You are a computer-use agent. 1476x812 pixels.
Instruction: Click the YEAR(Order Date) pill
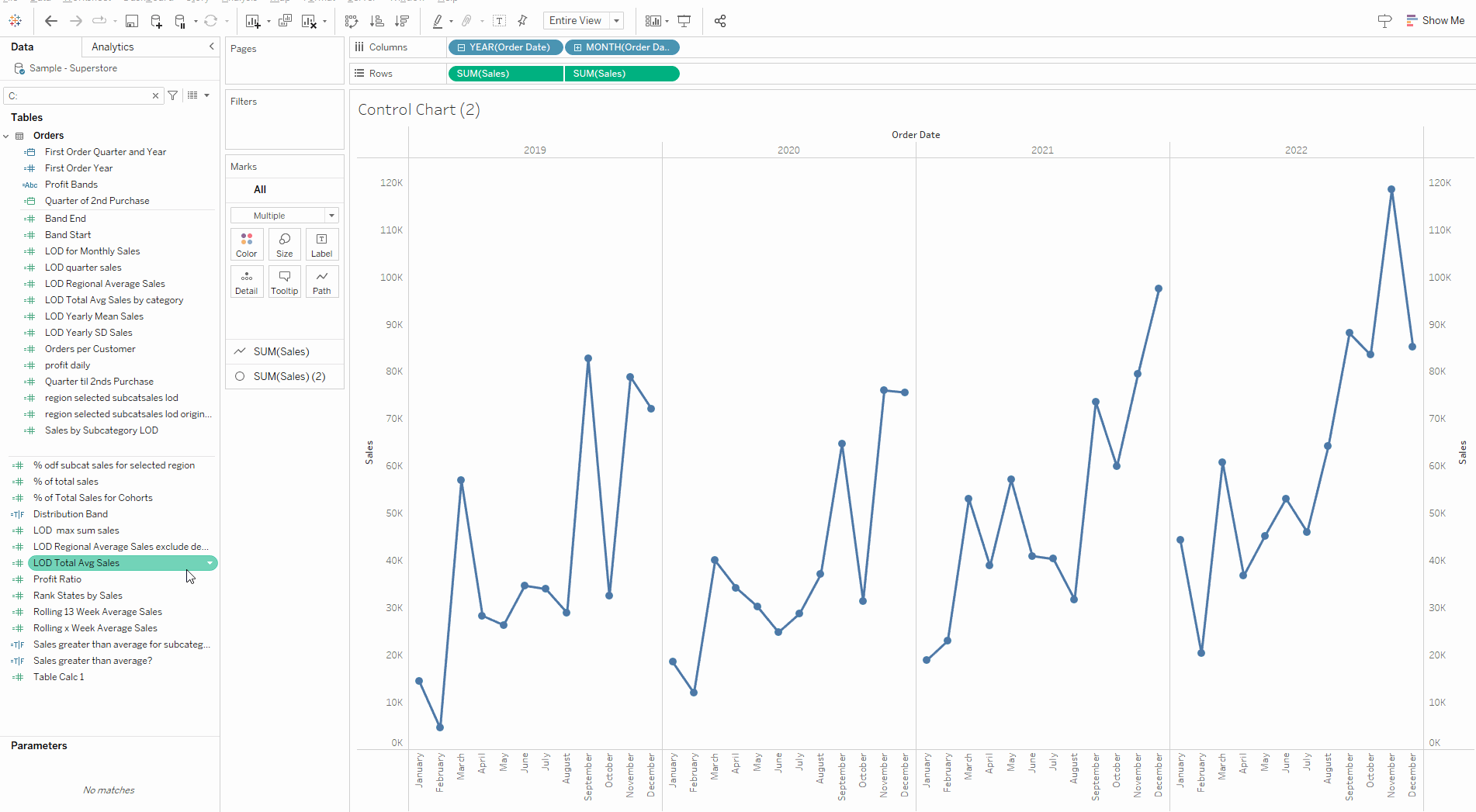[505, 47]
